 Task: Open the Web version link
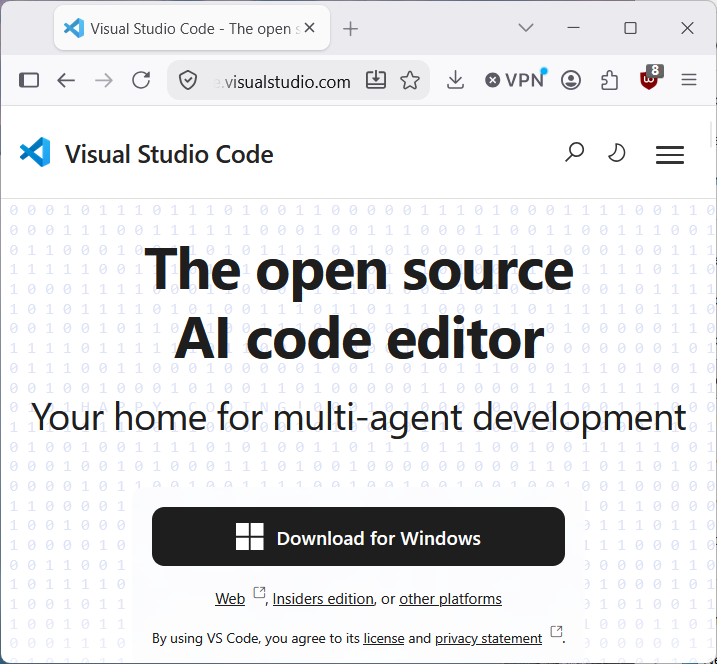230,599
